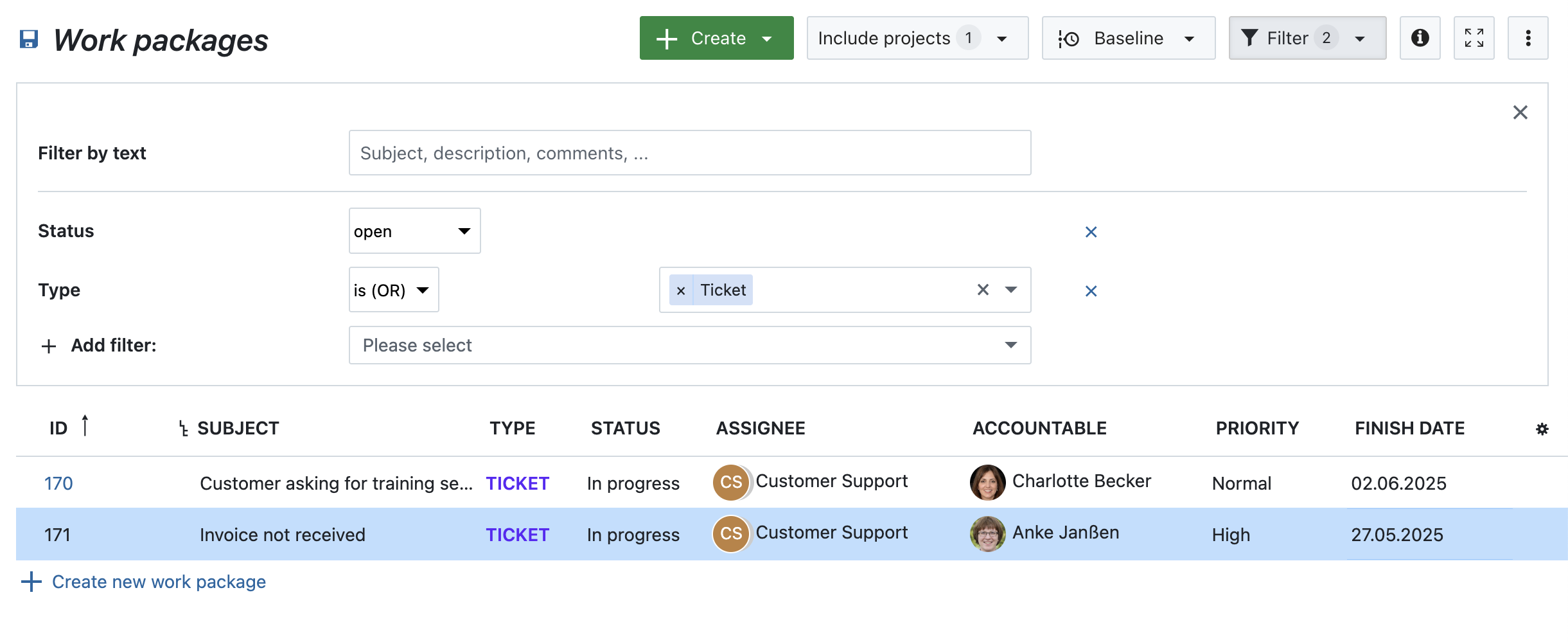The height and width of the screenshot is (642, 1568).
Task: Click the Filter by text input field
Action: click(689, 153)
